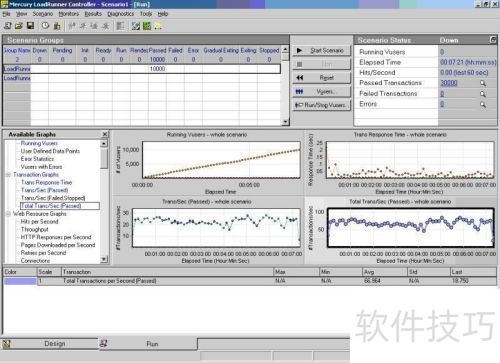Click the magnifier next to Failed Transactions

point(483,94)
